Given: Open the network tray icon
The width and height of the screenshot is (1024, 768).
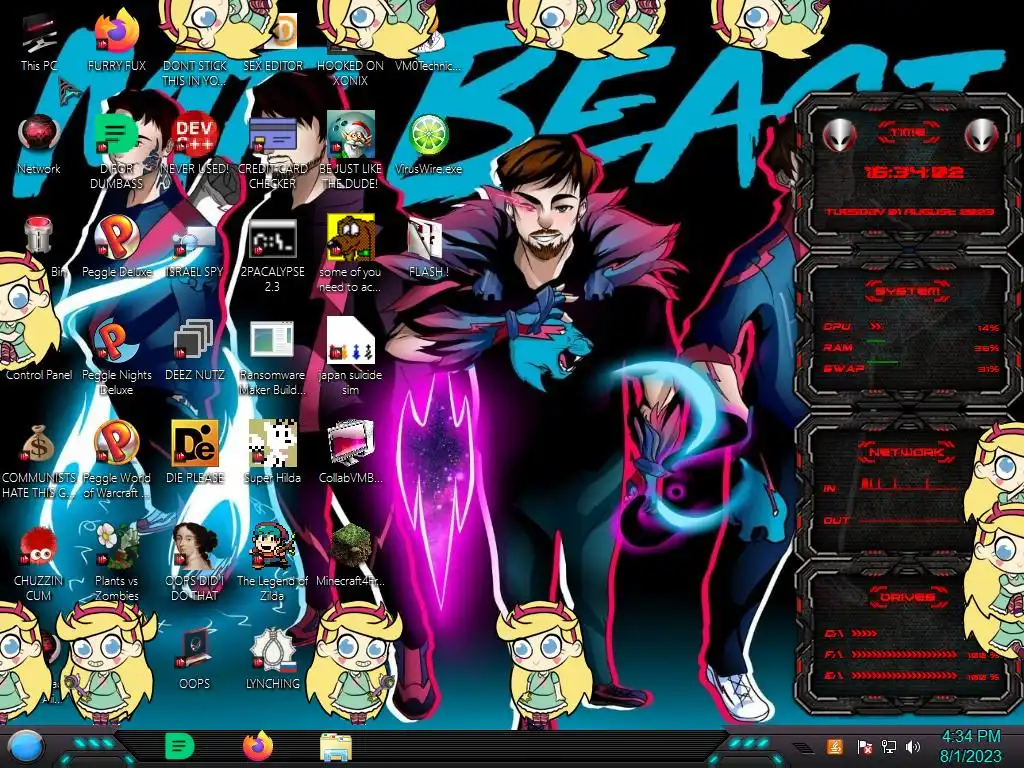Looking at the screenshot, I should point(889,747).
